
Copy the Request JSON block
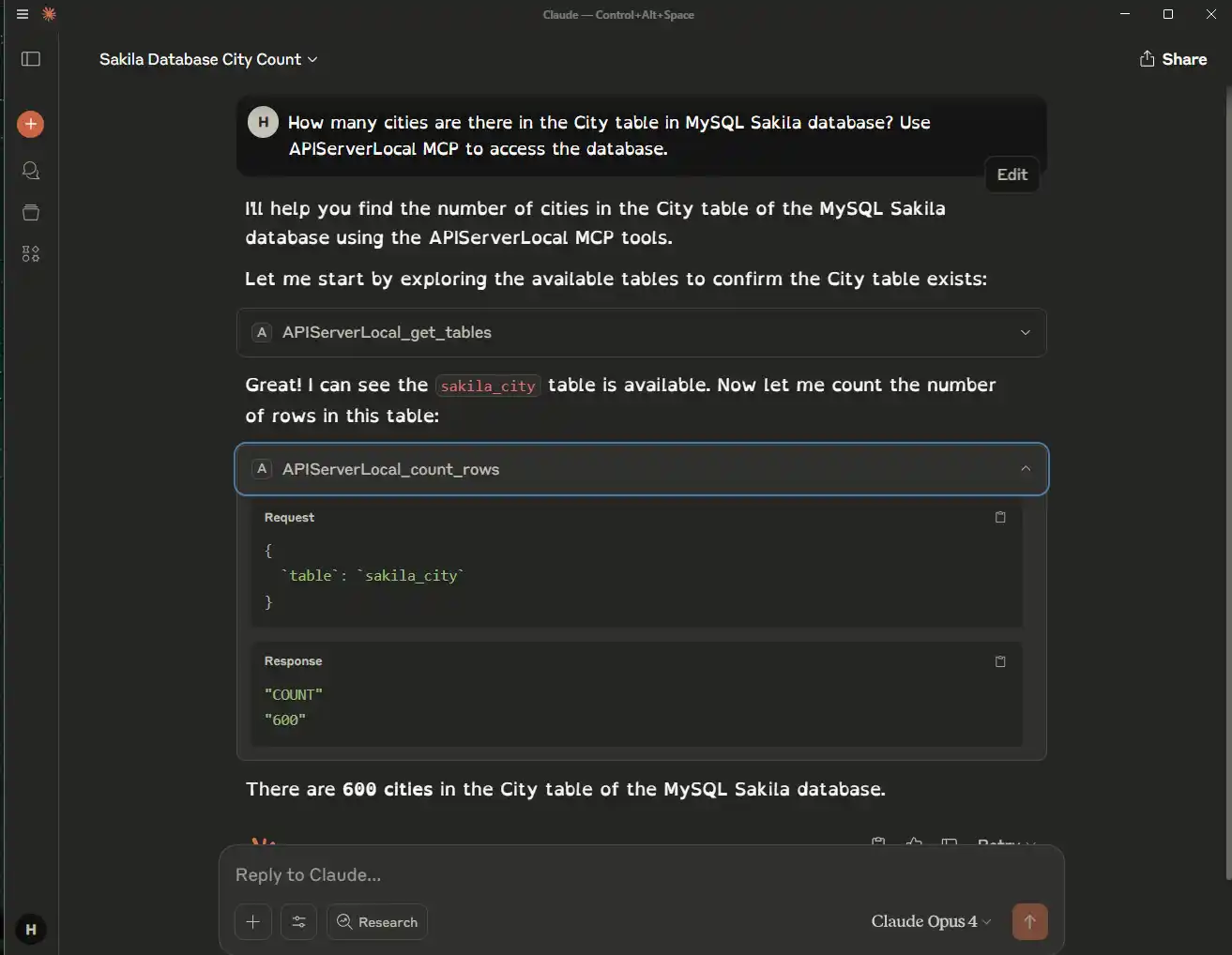pyautogui.click(x=1000, y=518)
